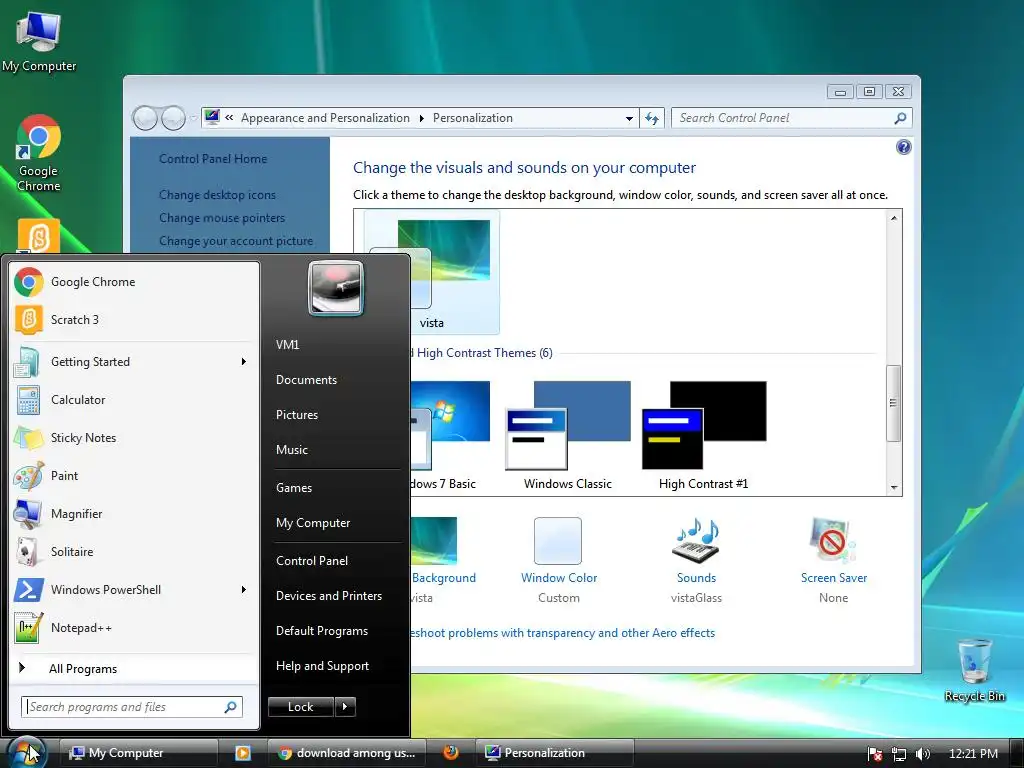This screenshot has width=1024, height=768.
Task: Open Windows PowerShell from the Start menu
Action: pos(134,590)
